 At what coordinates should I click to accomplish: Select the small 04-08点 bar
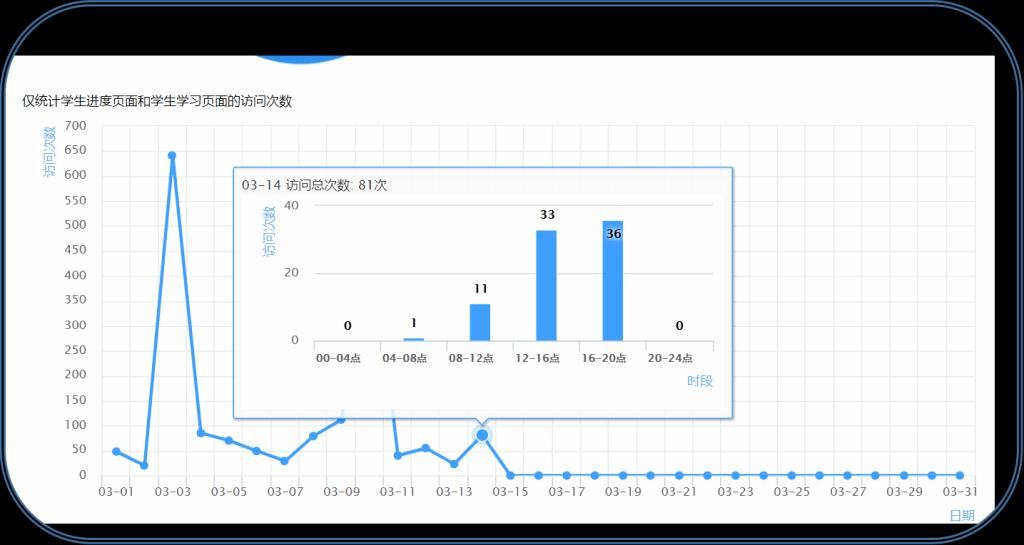413,339
